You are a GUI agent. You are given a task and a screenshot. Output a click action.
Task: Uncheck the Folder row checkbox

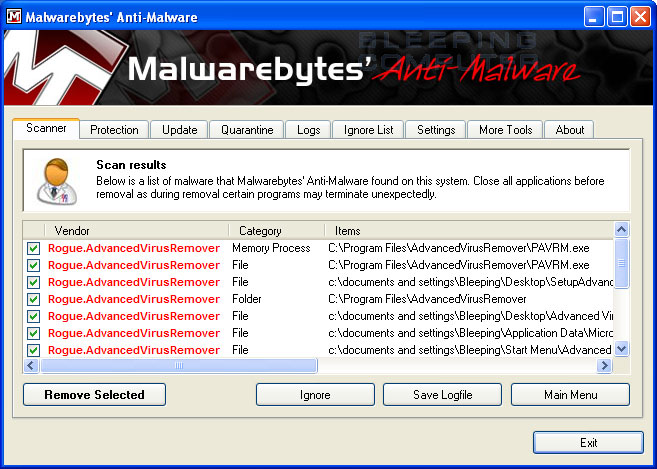pos(34,299)
